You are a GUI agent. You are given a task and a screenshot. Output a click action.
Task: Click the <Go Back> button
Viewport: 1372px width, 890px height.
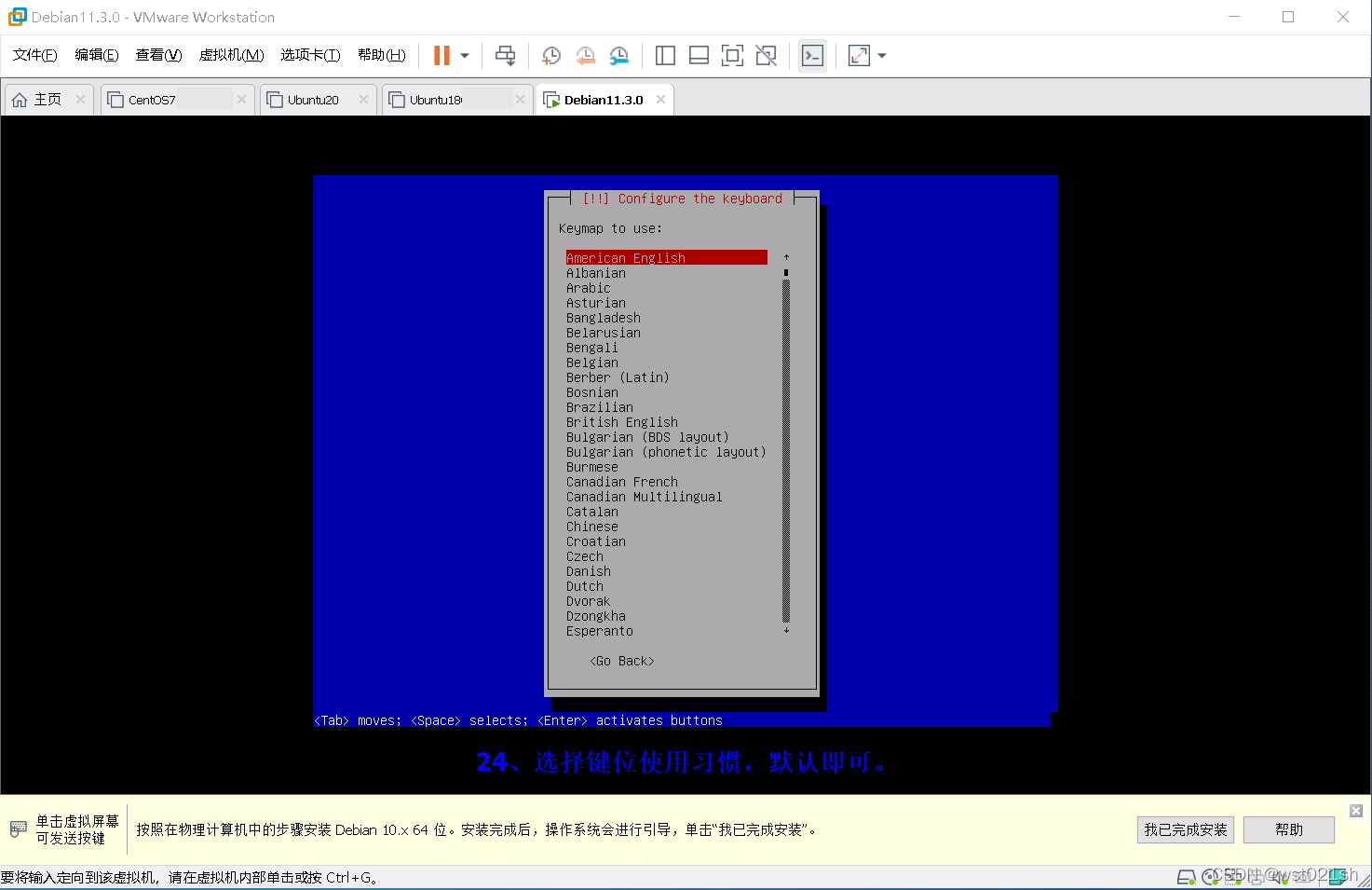(x=622, y=661)
